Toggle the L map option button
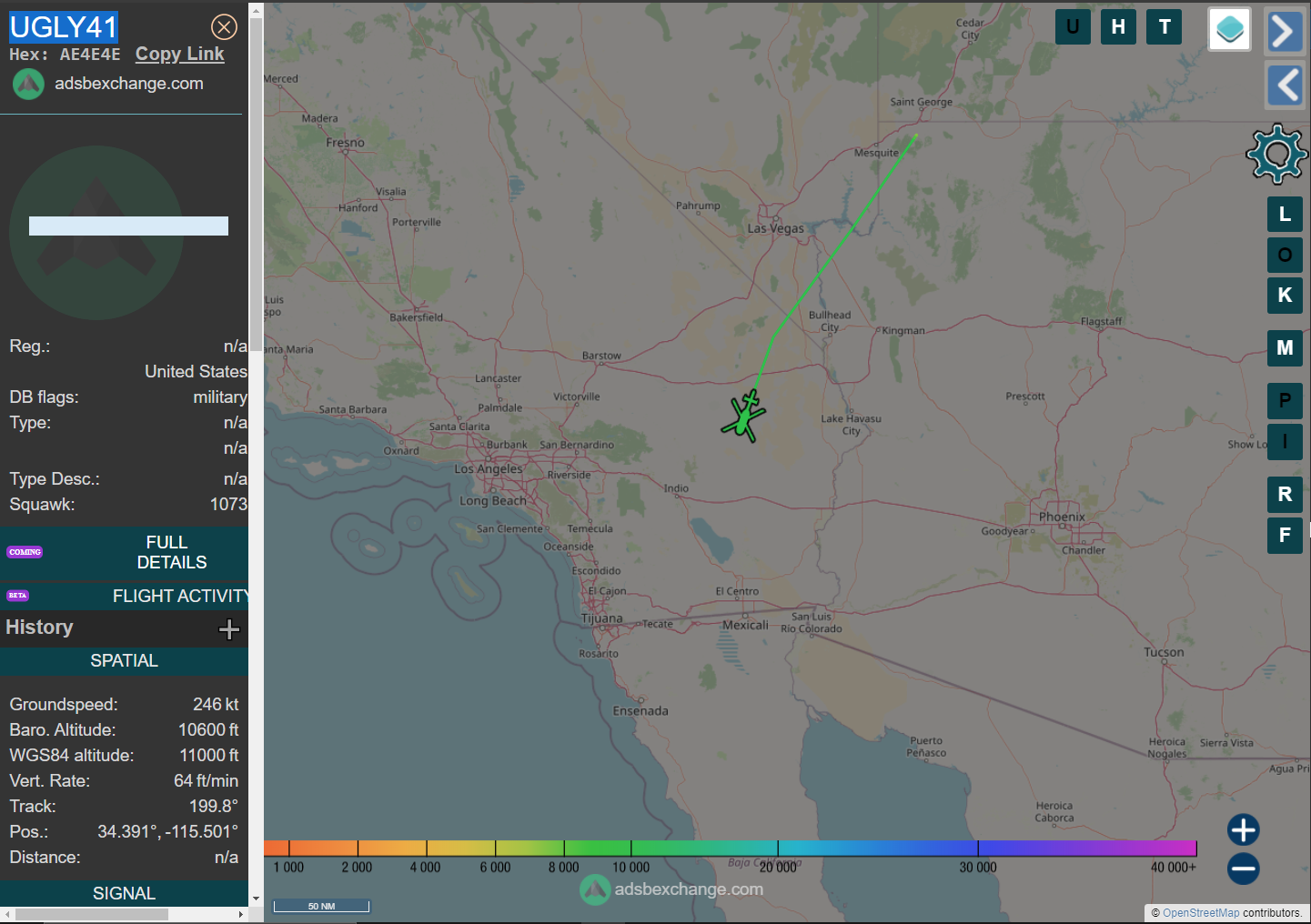Screen dimensions: 1311x924 coord(1285,215)
